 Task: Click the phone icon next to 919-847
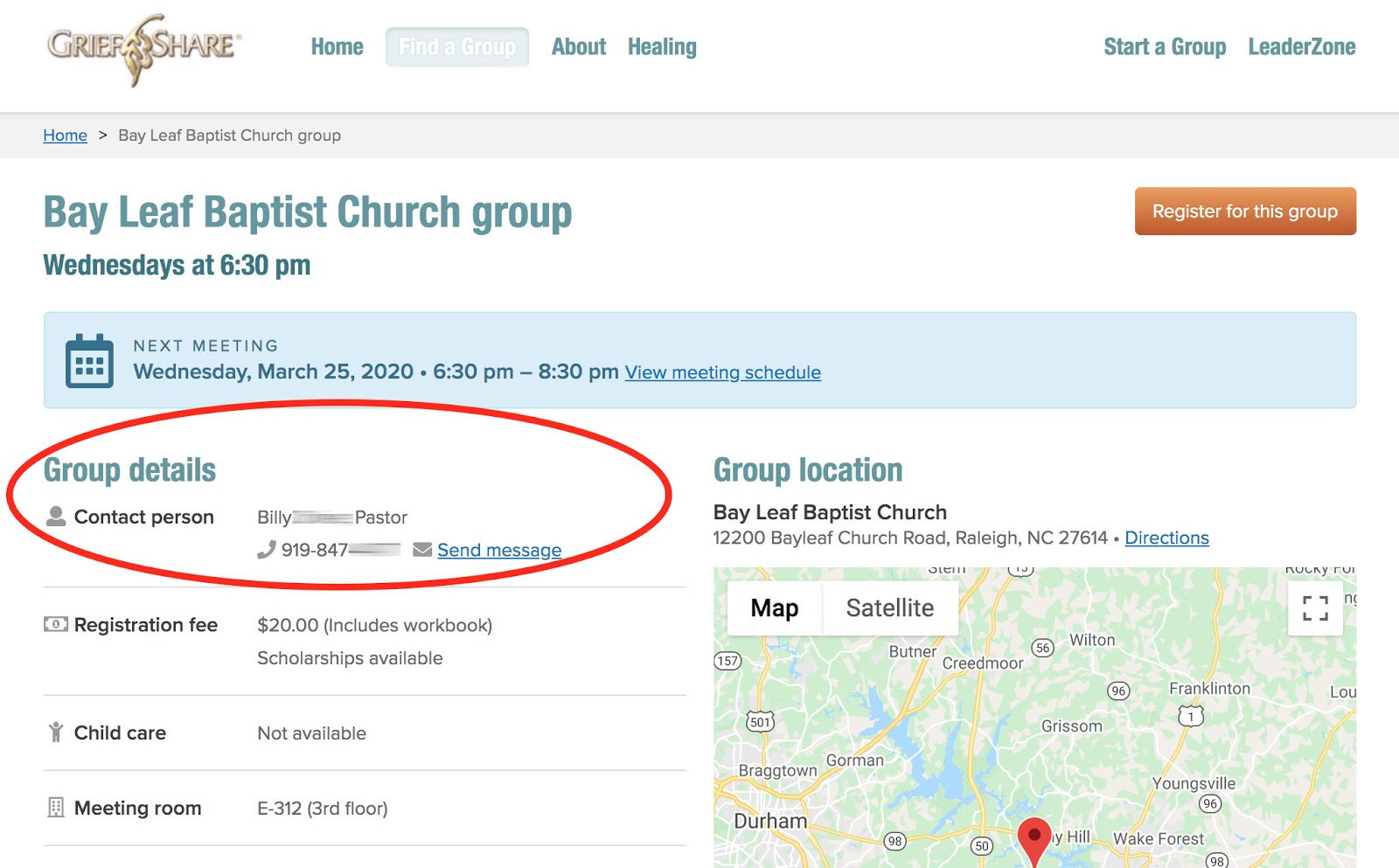tap(267, 550)
